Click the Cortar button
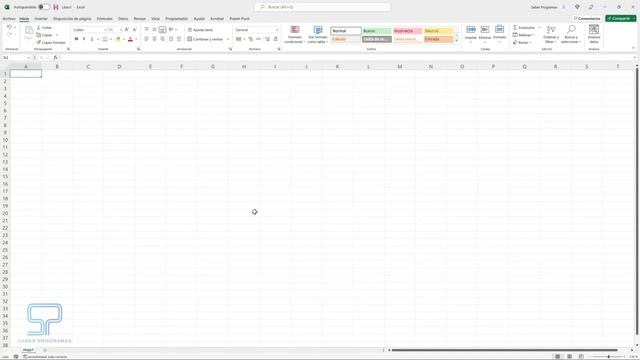The width and height of the screenshot is (640, 360). [x=44, y=27]
